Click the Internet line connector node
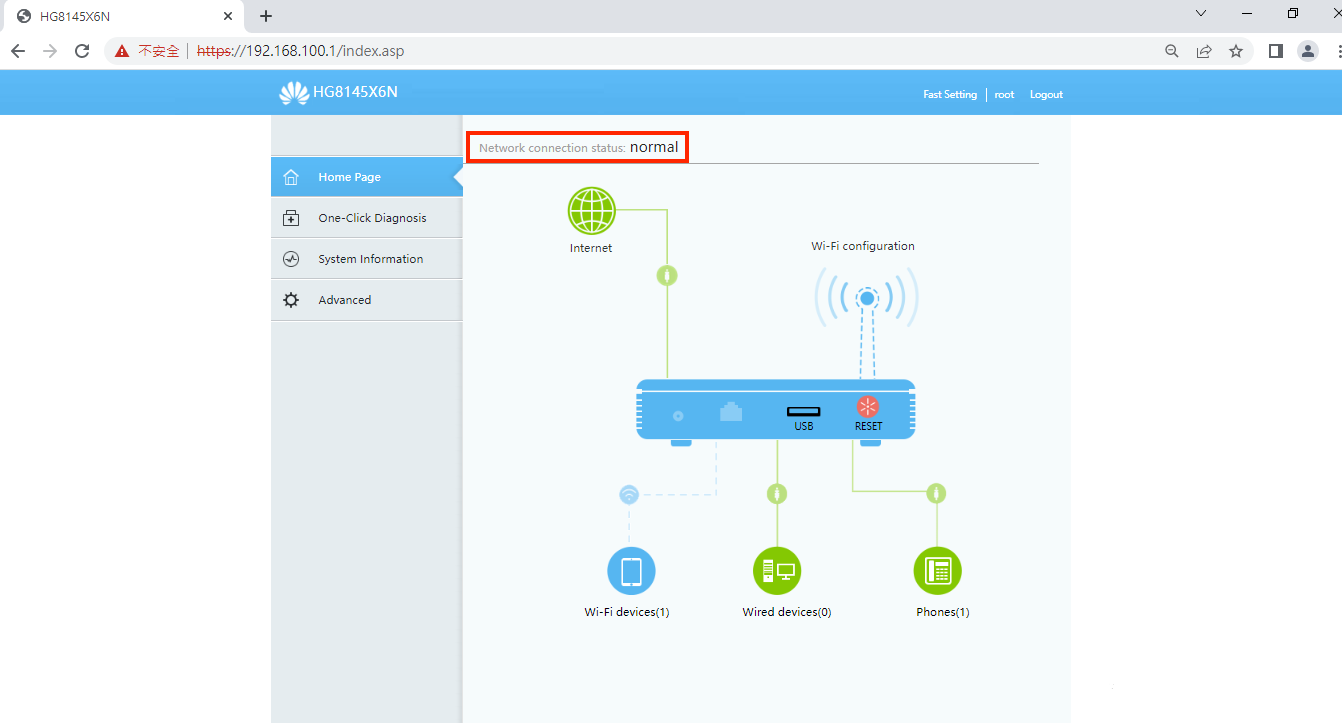 [x=667, y=275]
